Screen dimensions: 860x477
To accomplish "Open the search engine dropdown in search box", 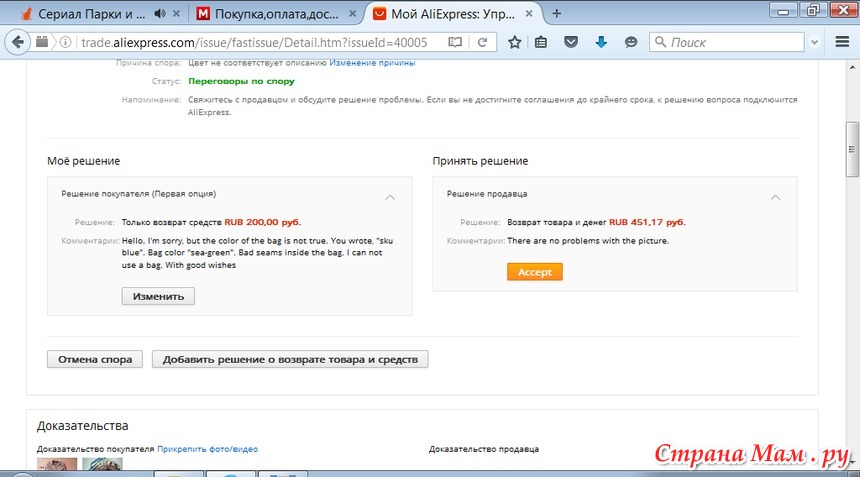I will (x=662, y=43).
